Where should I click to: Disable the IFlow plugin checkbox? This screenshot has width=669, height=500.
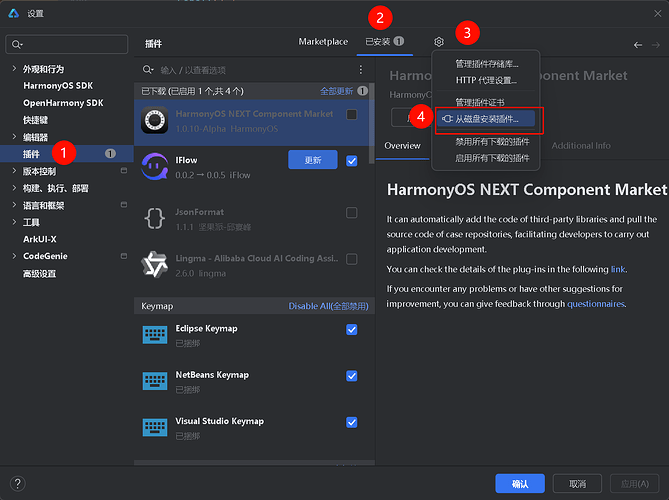tap(351, 160)
